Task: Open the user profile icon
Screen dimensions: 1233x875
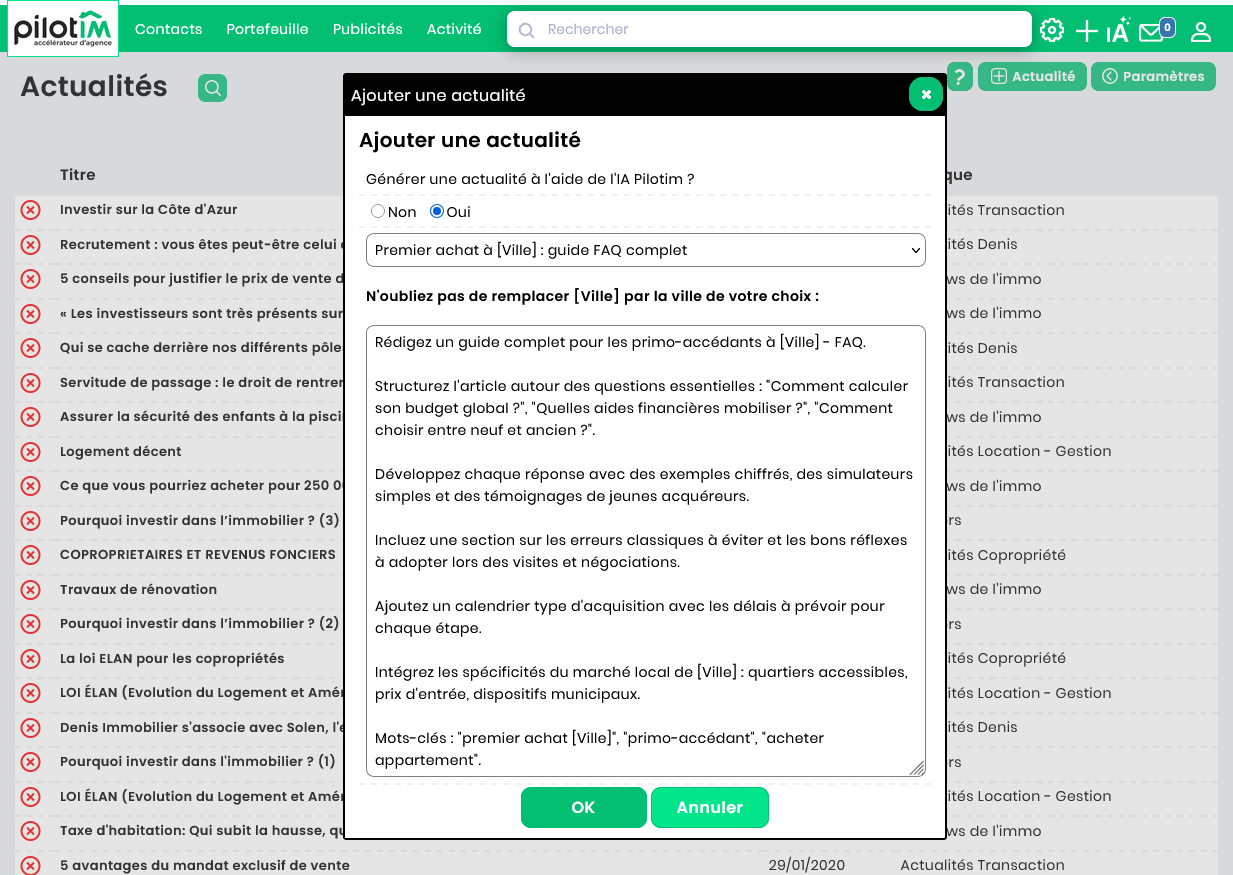Action: coord(1201,31)
